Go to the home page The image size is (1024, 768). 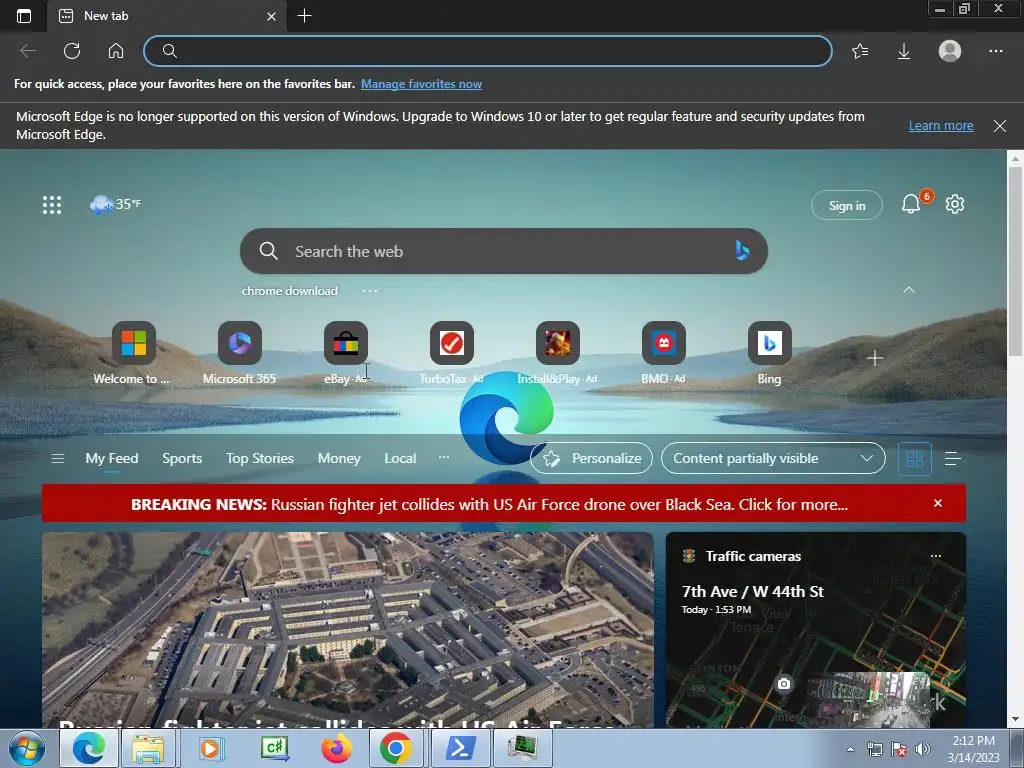coord(116,51)
